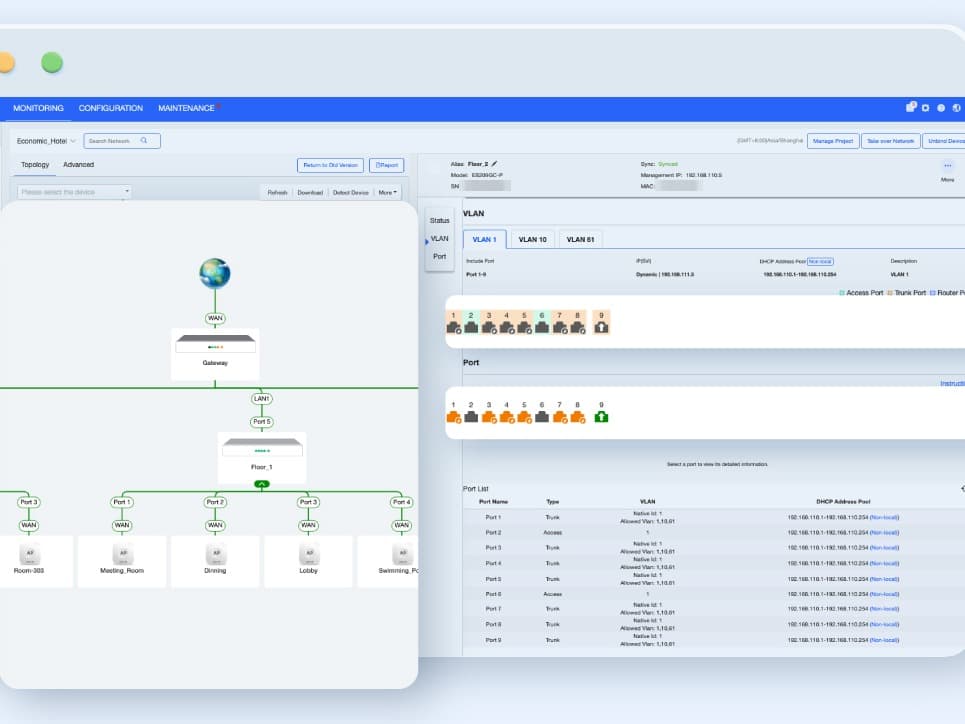The image size is (965, 724).
Task: Click Non-local link in Port 9 row
Action: pos(884,640)
